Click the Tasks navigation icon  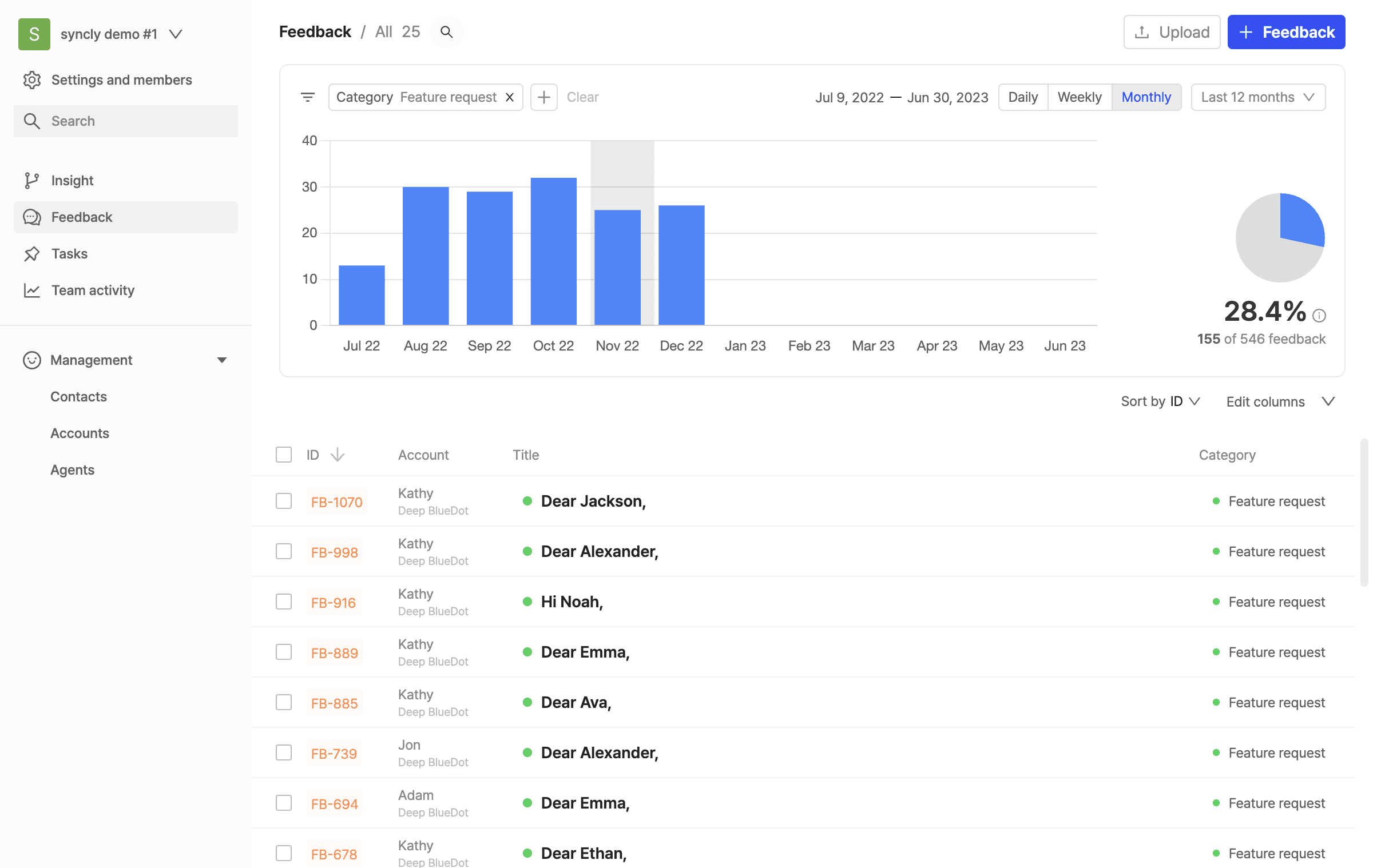pos(33,254)
